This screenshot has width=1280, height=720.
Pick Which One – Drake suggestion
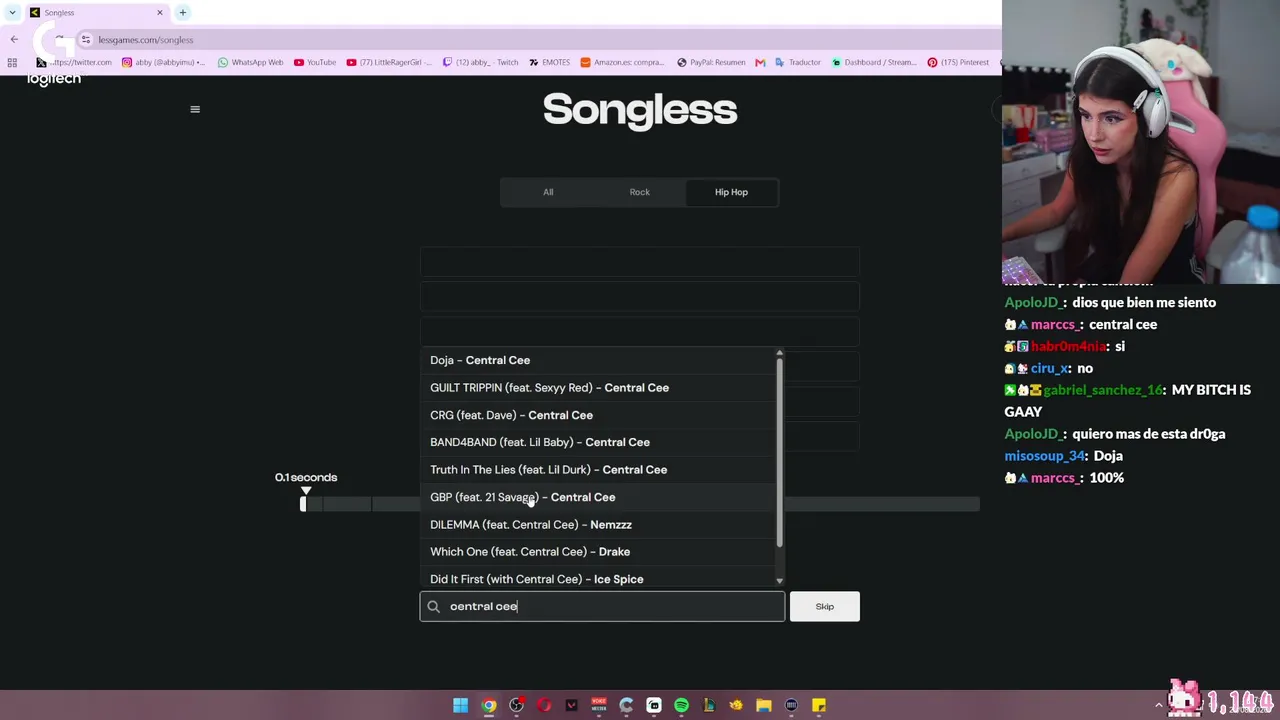598,552
